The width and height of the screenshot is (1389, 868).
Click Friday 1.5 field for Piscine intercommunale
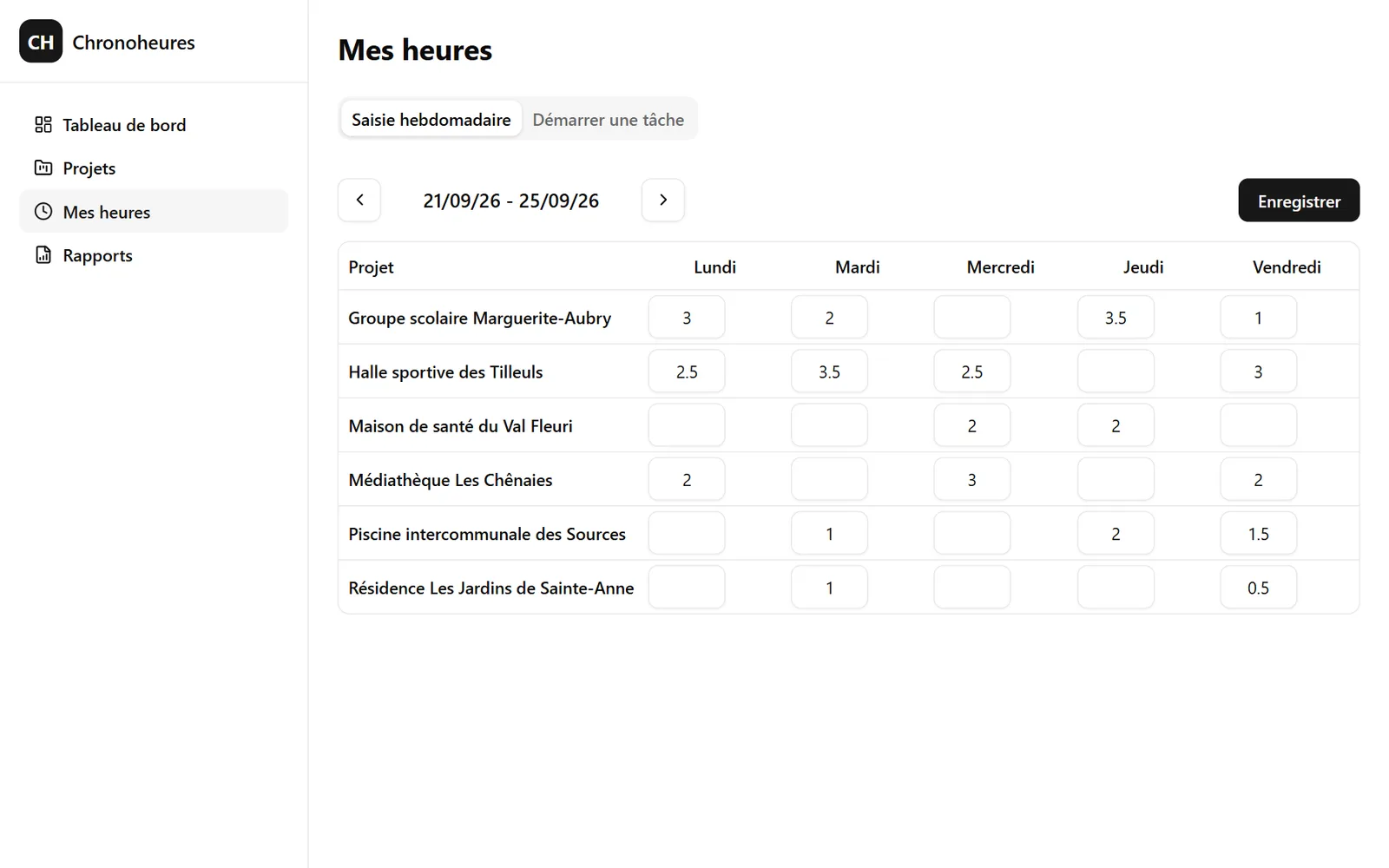1259,533
